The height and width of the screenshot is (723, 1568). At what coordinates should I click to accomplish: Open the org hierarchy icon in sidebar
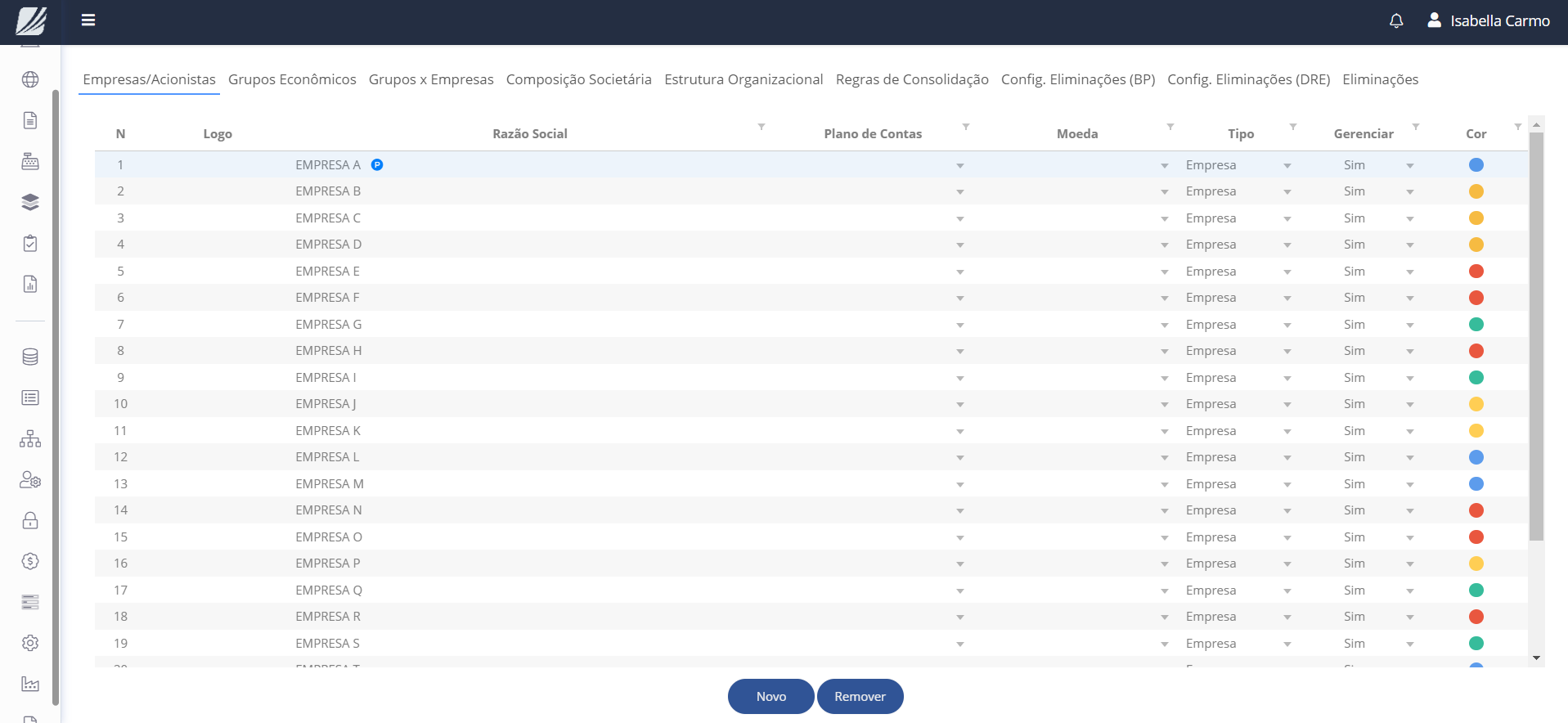30,438
